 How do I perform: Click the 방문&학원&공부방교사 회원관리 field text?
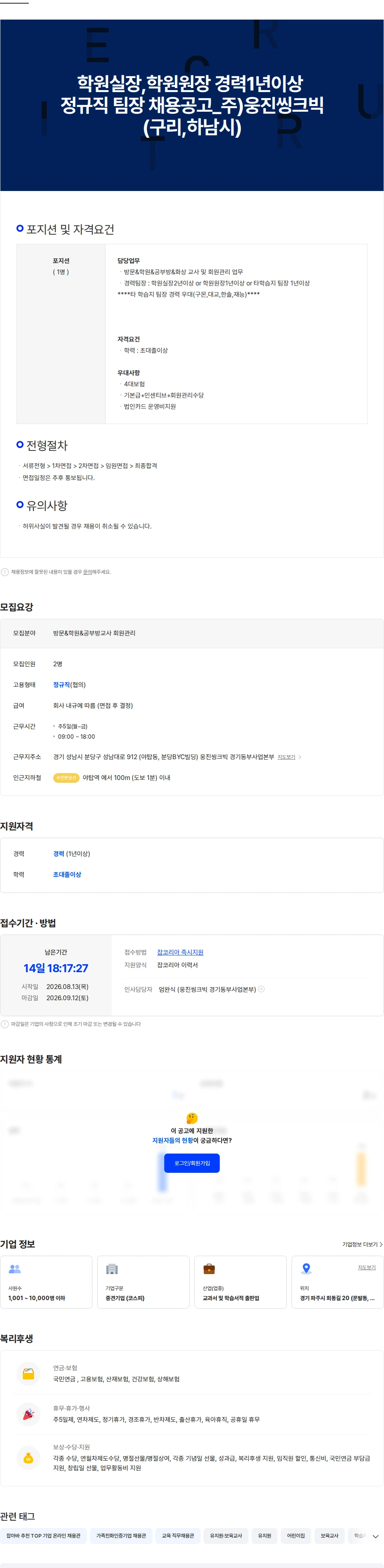94,634
